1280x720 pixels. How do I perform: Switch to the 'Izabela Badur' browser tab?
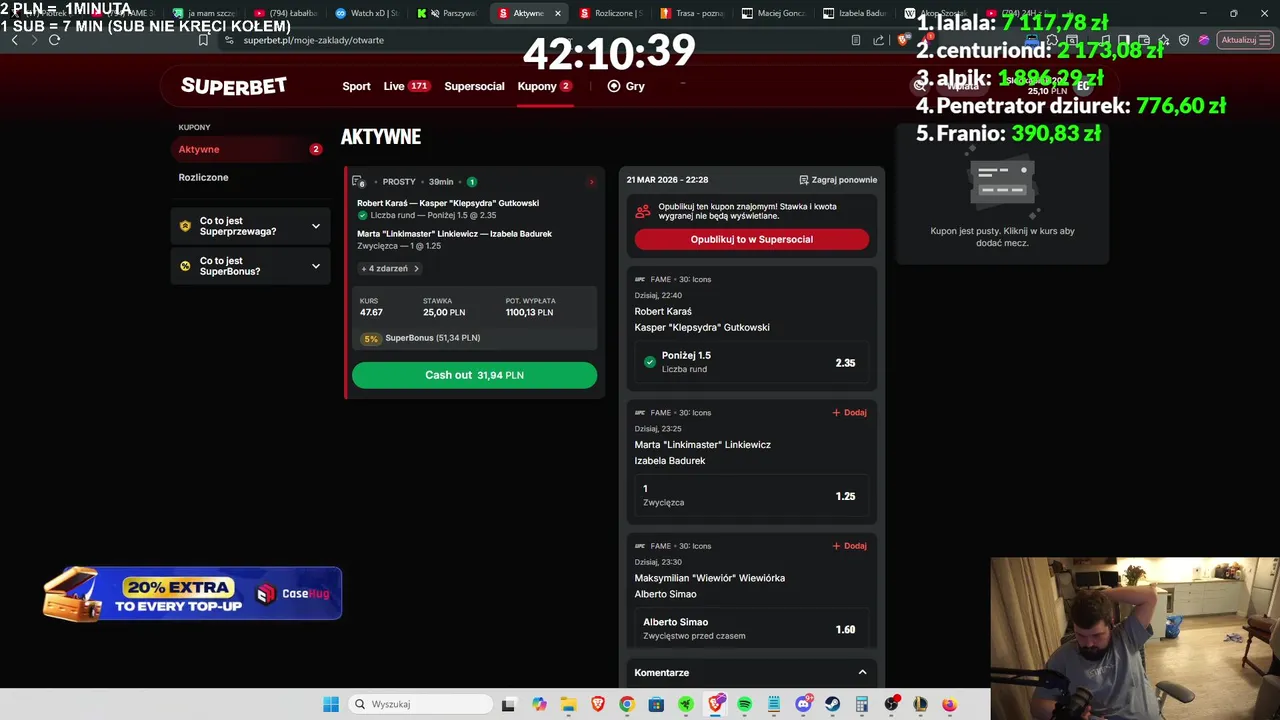tap(855, 13)
